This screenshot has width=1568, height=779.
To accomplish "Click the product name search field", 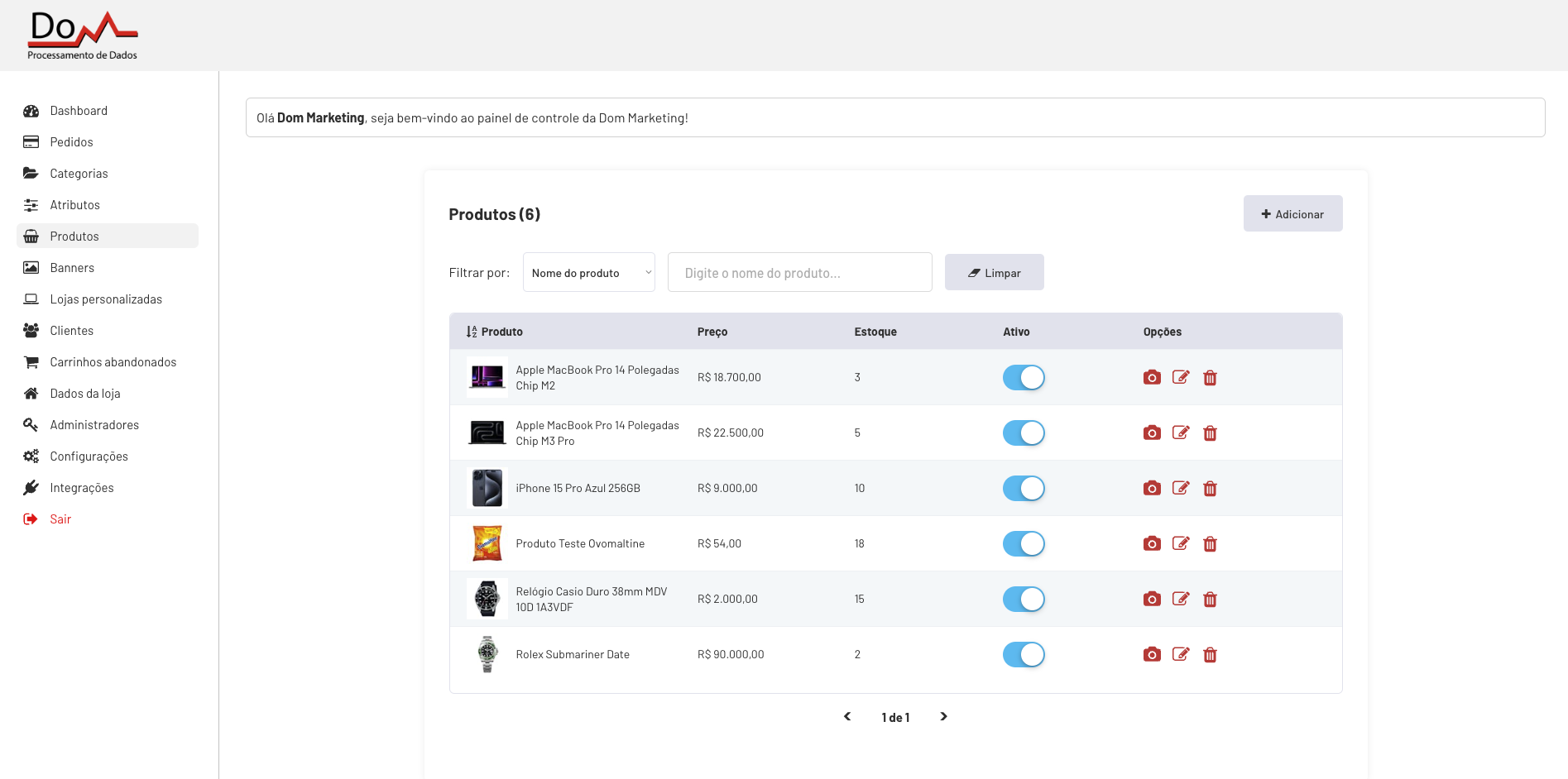I will pos(799,273).
